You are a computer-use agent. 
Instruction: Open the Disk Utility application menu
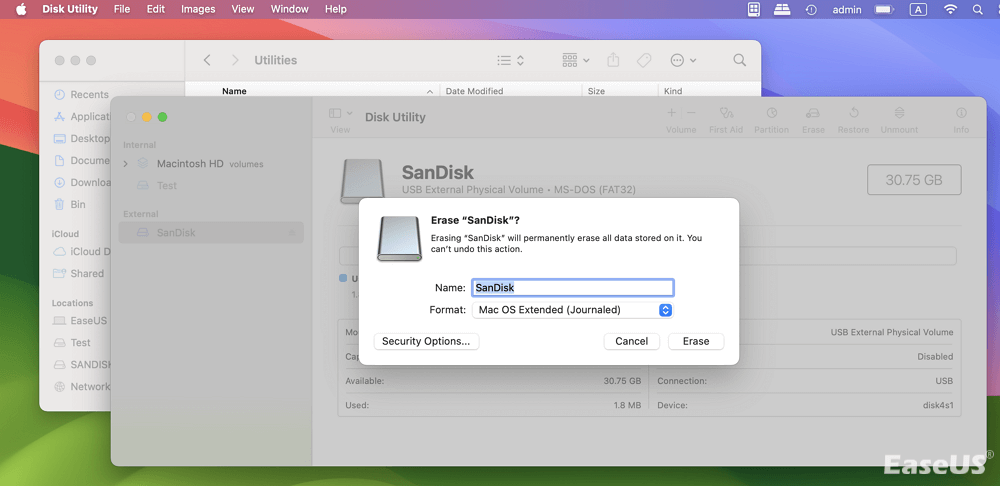(70, 9)
